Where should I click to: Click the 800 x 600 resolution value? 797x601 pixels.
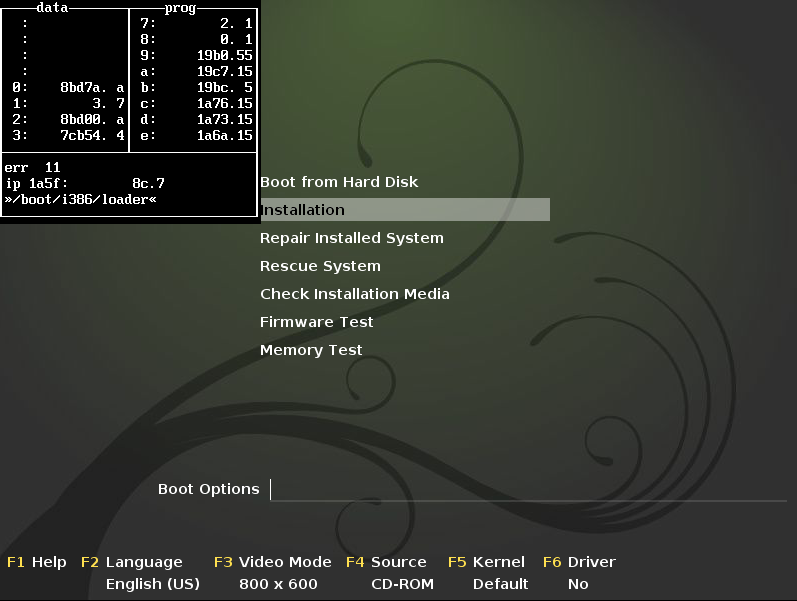point(278,584)
